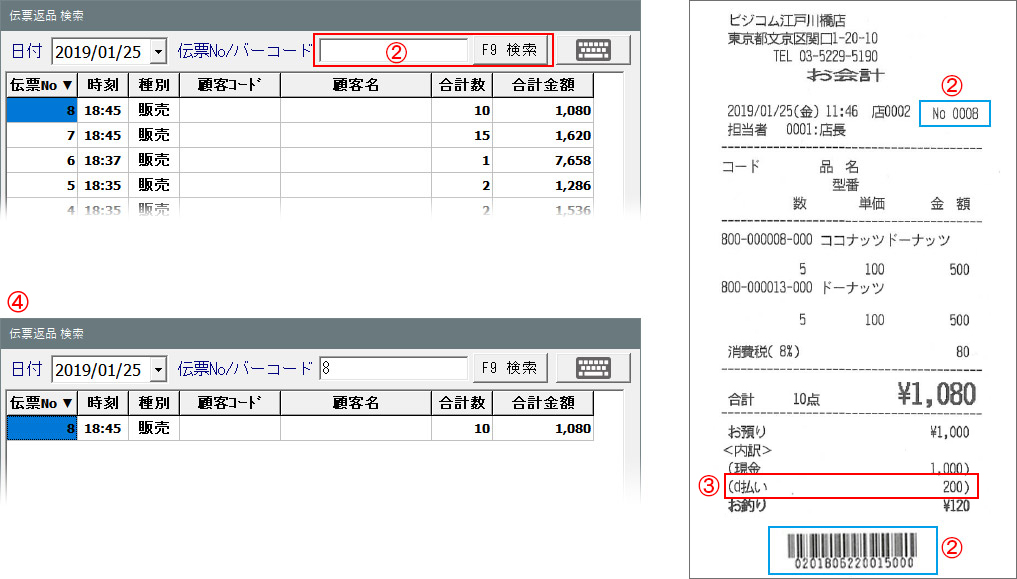Click the 種別 column header in the bottom list

[x=154, y=403]
